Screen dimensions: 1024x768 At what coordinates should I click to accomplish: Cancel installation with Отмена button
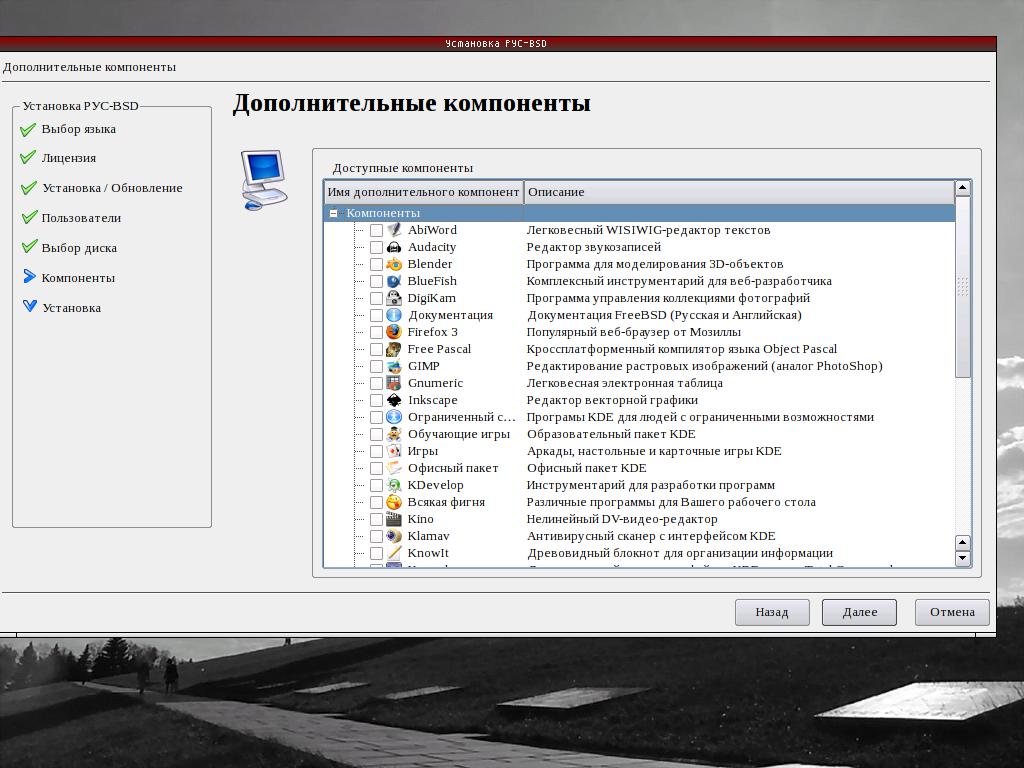coord(952,613)
